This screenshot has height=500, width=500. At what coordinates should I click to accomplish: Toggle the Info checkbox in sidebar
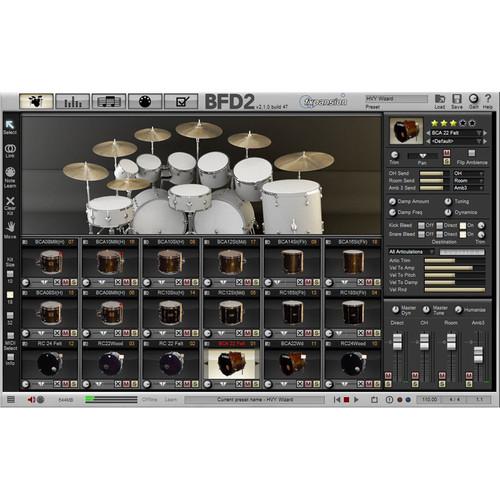[x=10, y=357]
